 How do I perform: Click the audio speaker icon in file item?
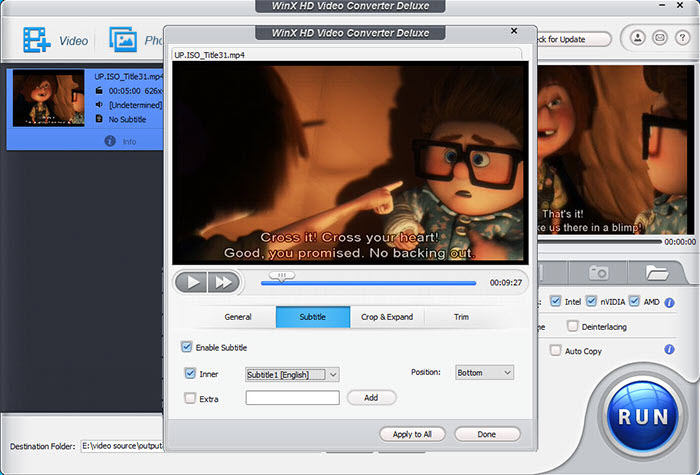99,105
